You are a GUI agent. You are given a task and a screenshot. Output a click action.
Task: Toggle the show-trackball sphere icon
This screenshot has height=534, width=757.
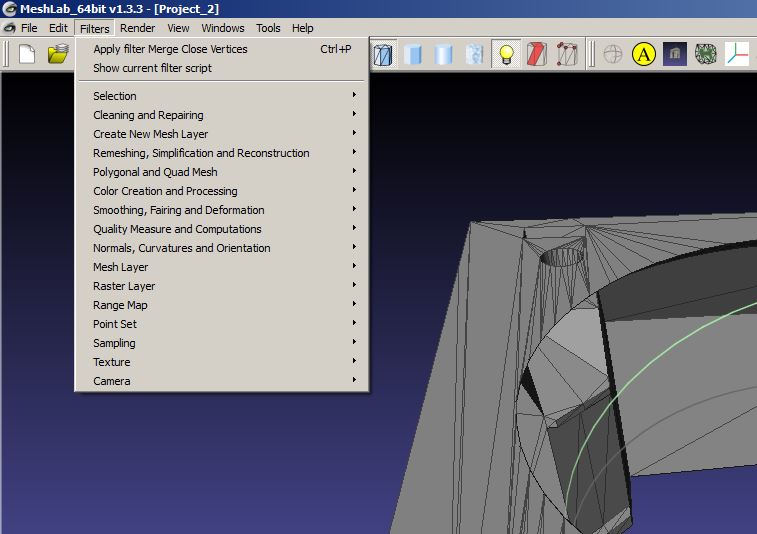(x=613, y=54)
